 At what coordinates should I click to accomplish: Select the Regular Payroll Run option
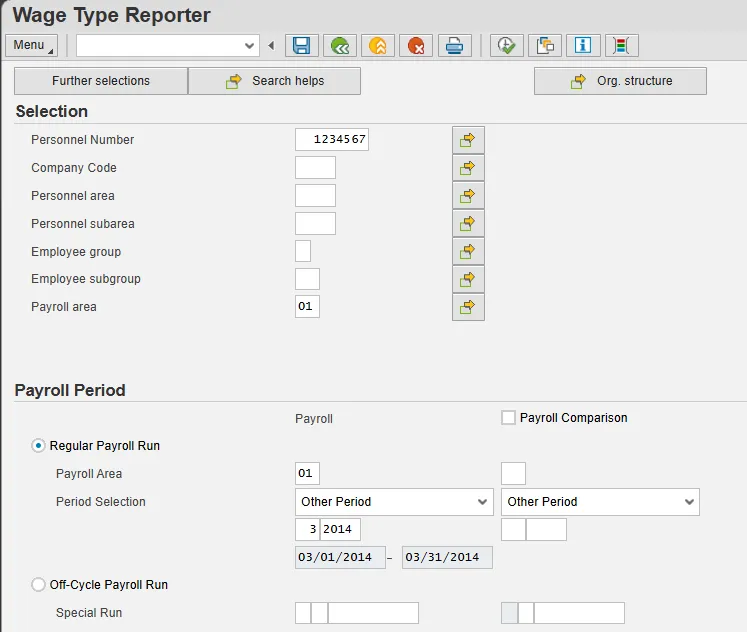39,446
